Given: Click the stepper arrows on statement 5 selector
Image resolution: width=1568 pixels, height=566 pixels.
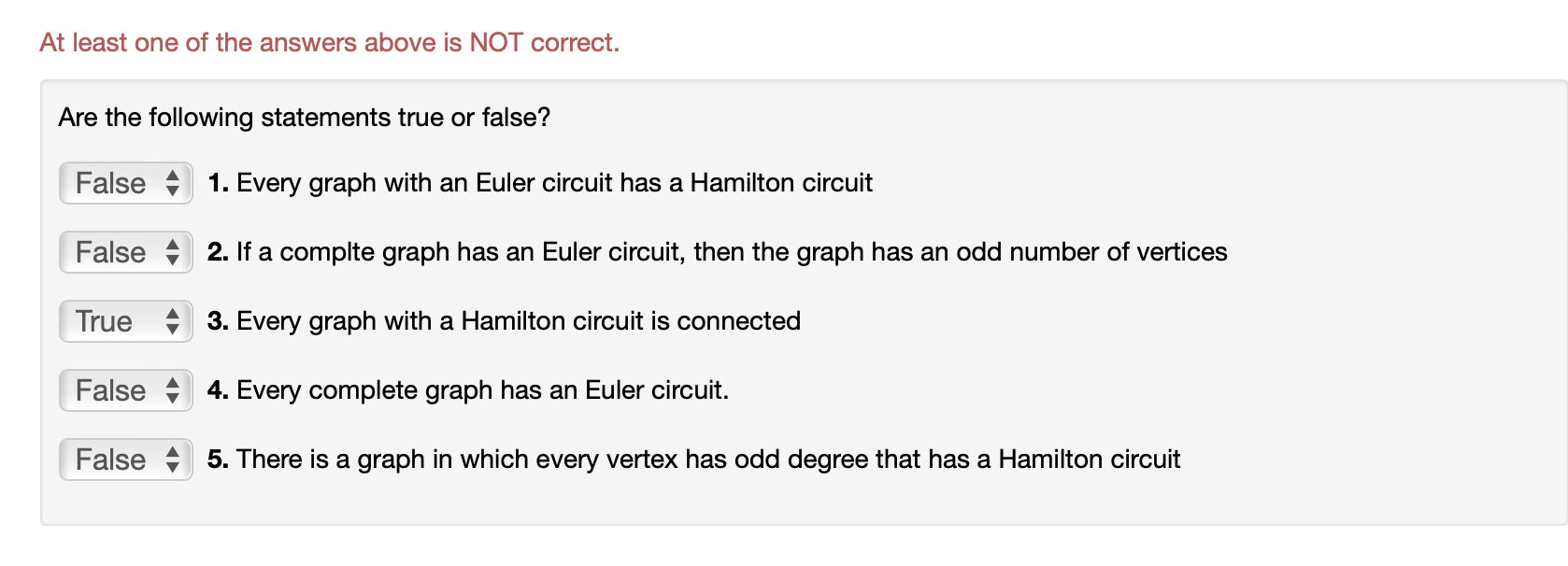Looking at the screenshot, I should pos(174,460).
